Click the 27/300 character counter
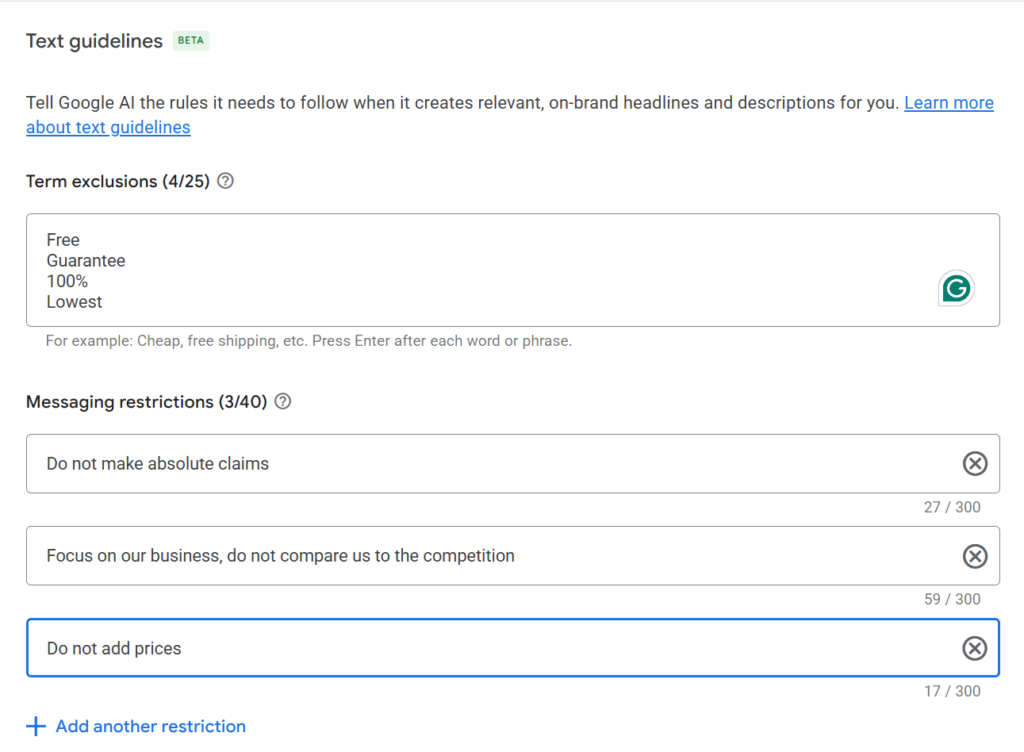The width and height of the screenshot is (1024, 752). click(951, 507)
